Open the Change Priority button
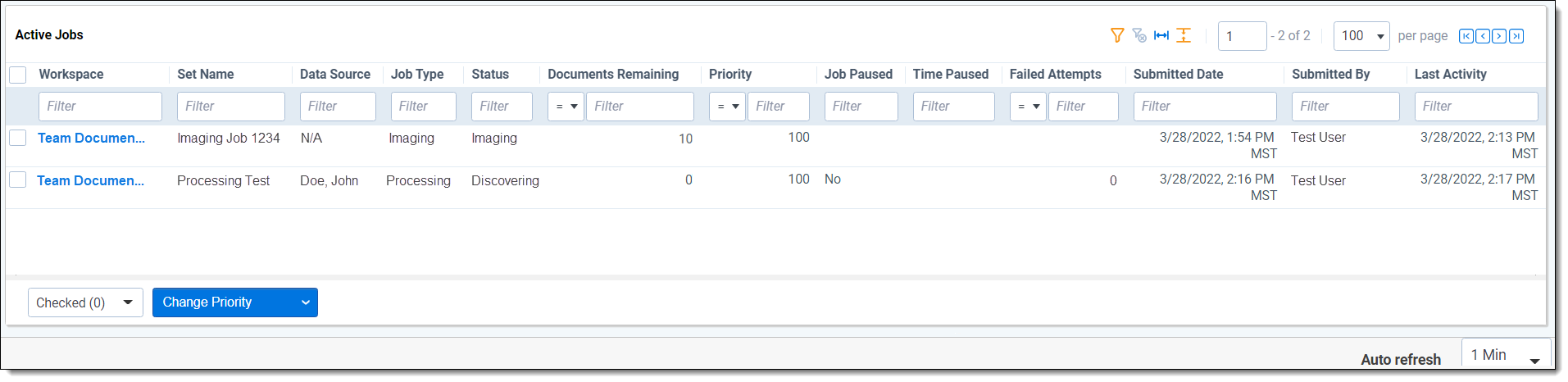Viewport: 1568px width, 382px height. tap(235, 302)
